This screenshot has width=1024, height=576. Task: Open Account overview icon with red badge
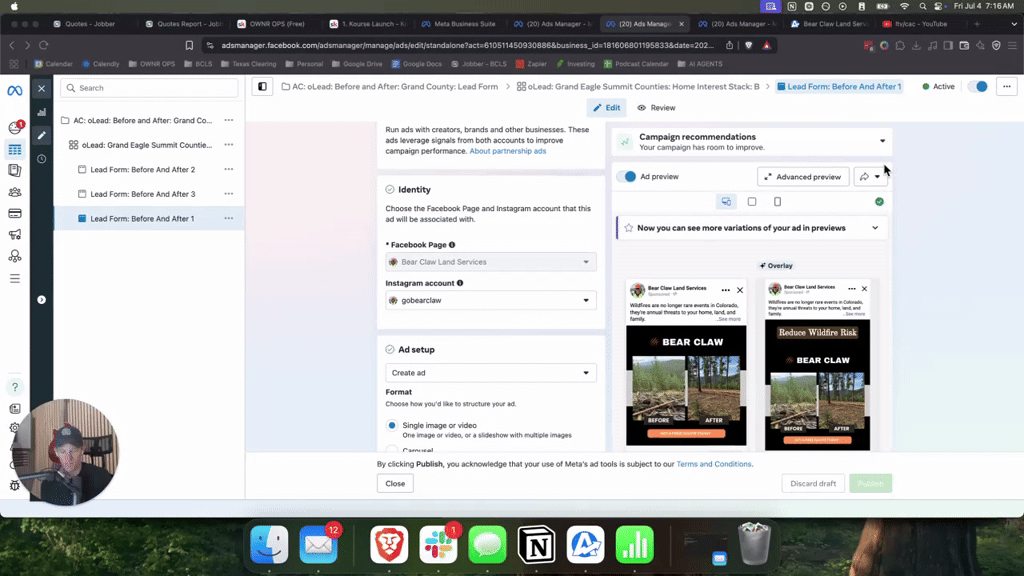tap(14, 127)
